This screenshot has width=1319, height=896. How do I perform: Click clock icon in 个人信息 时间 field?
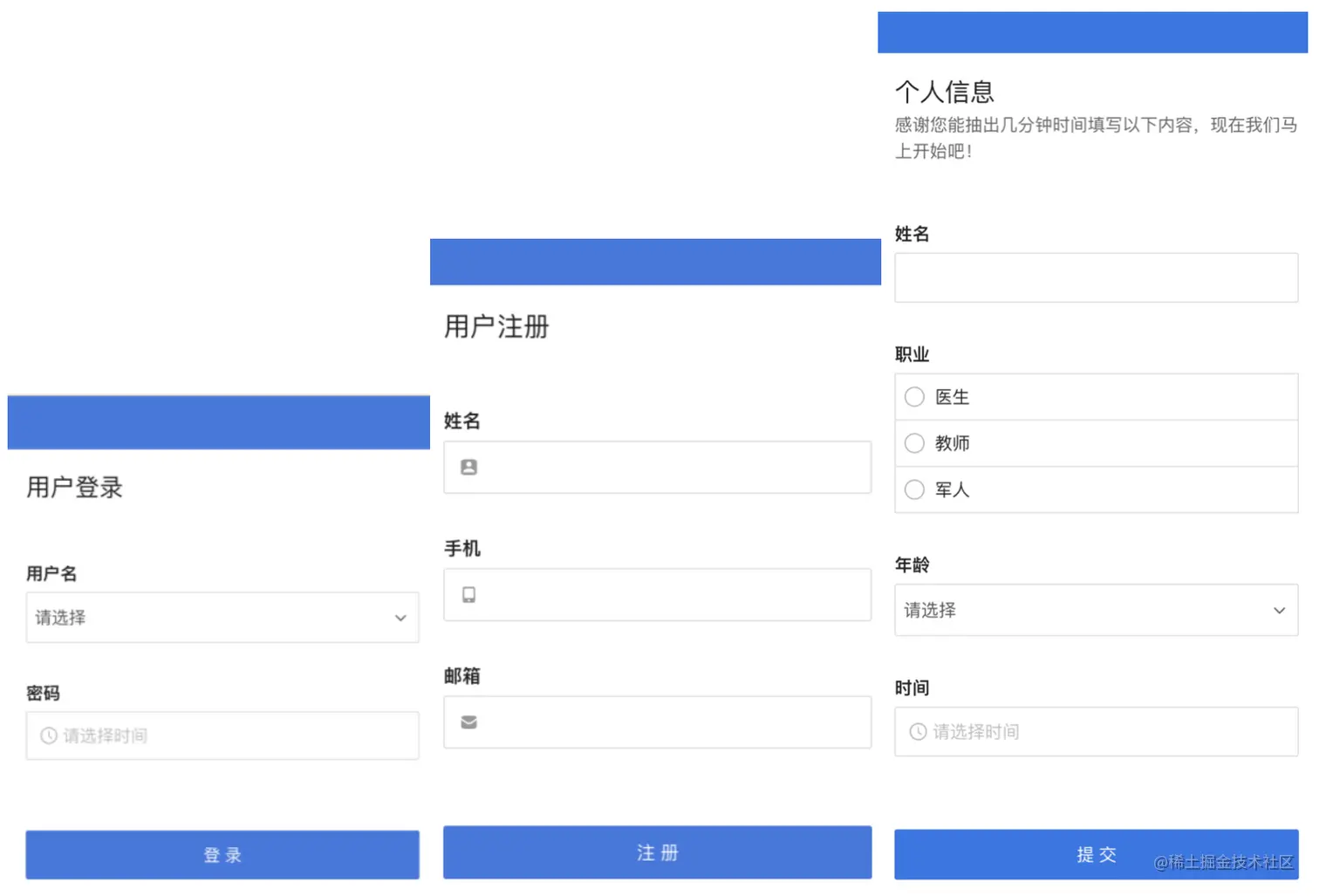click(x=918, y=732)
